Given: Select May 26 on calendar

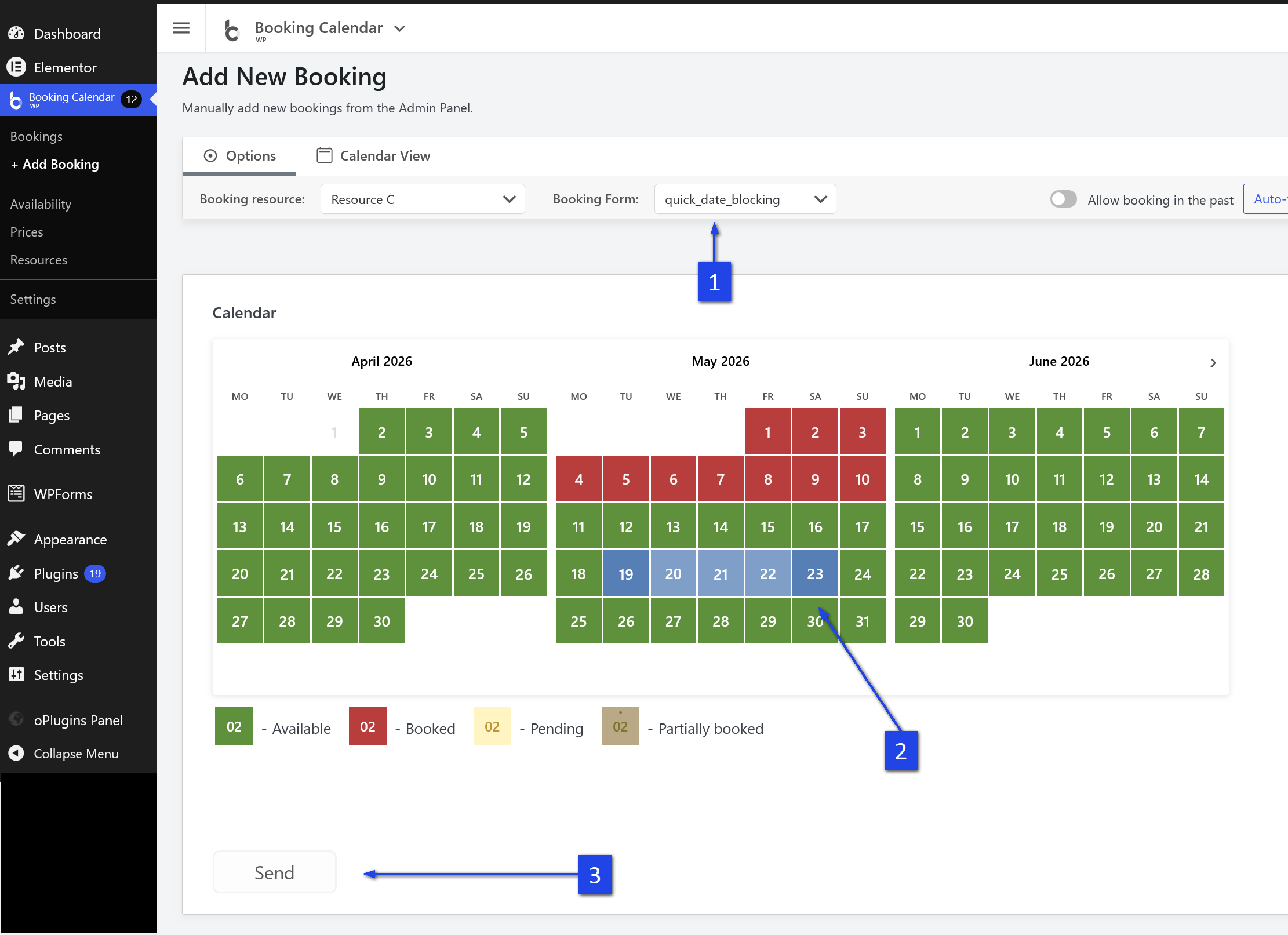Looking at the screenshot, I should (625, 621).
